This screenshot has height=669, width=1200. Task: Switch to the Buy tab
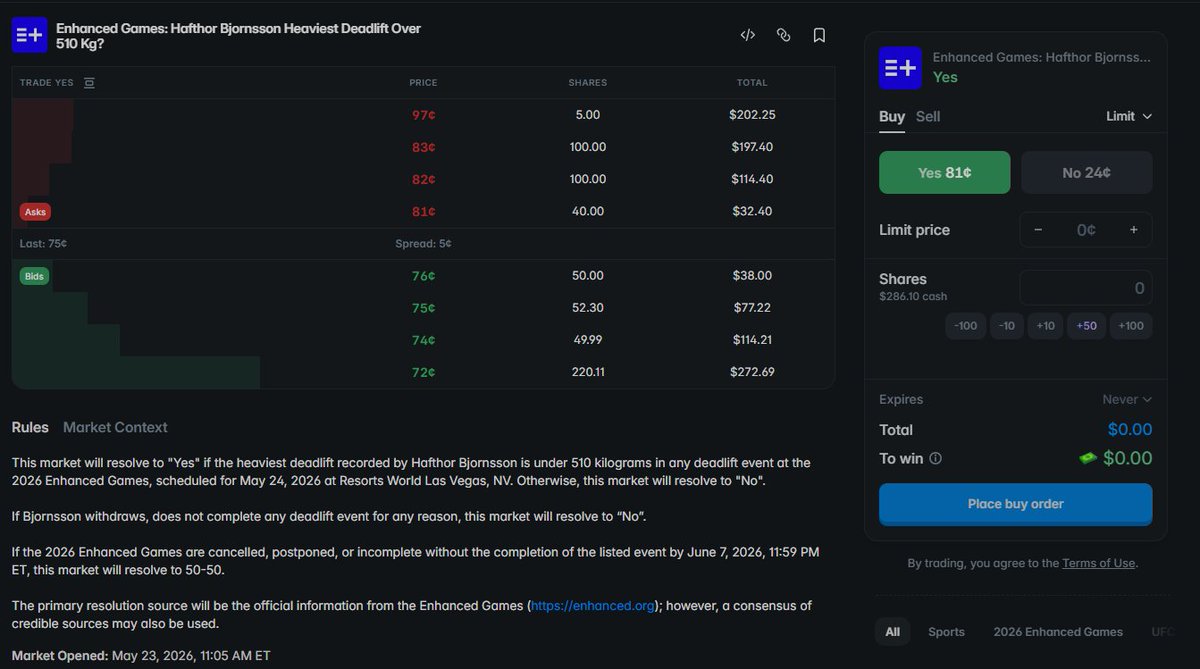(x=892, y=116)
